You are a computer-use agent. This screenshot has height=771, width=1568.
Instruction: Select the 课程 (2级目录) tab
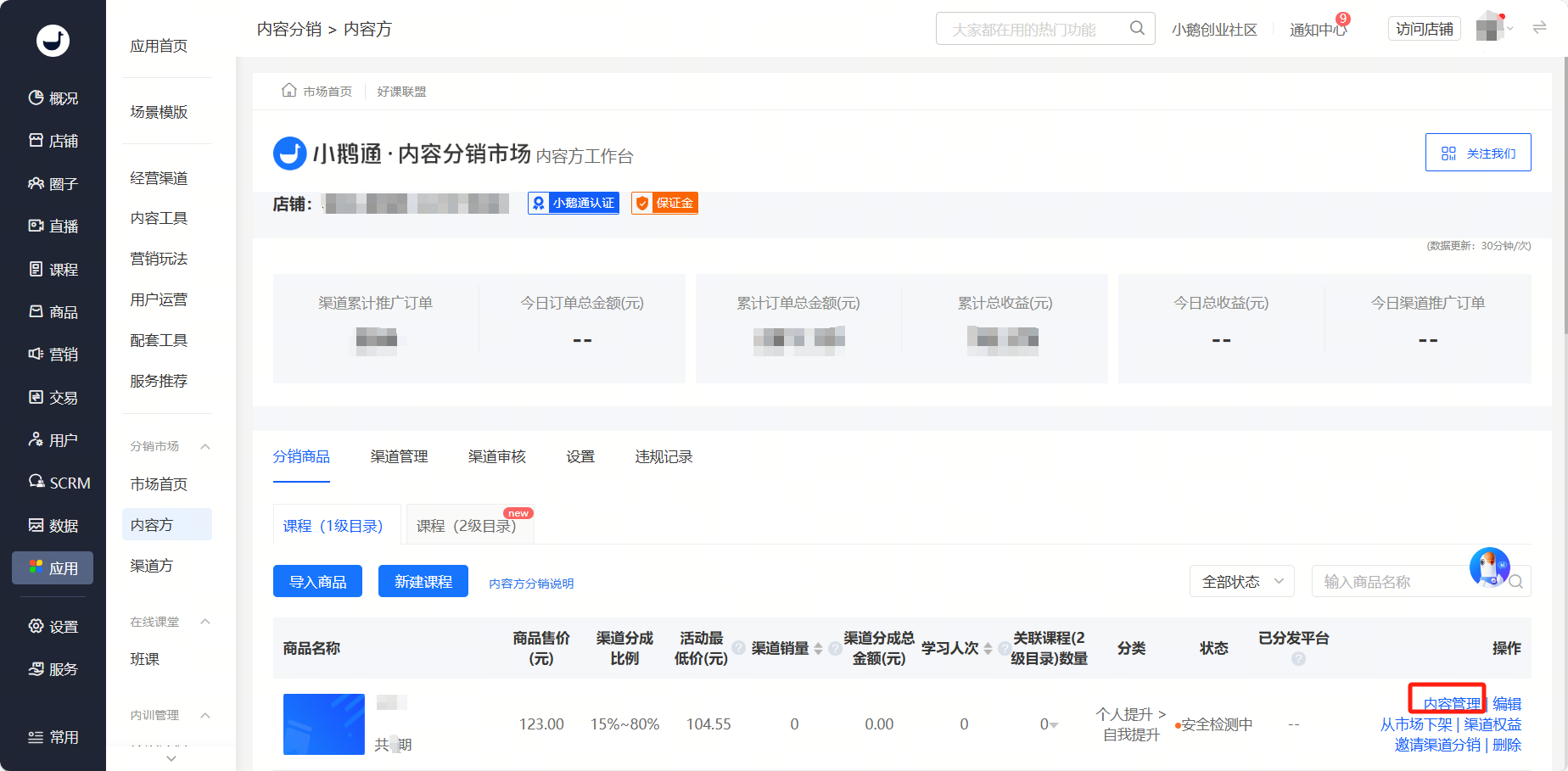[470, 524]
